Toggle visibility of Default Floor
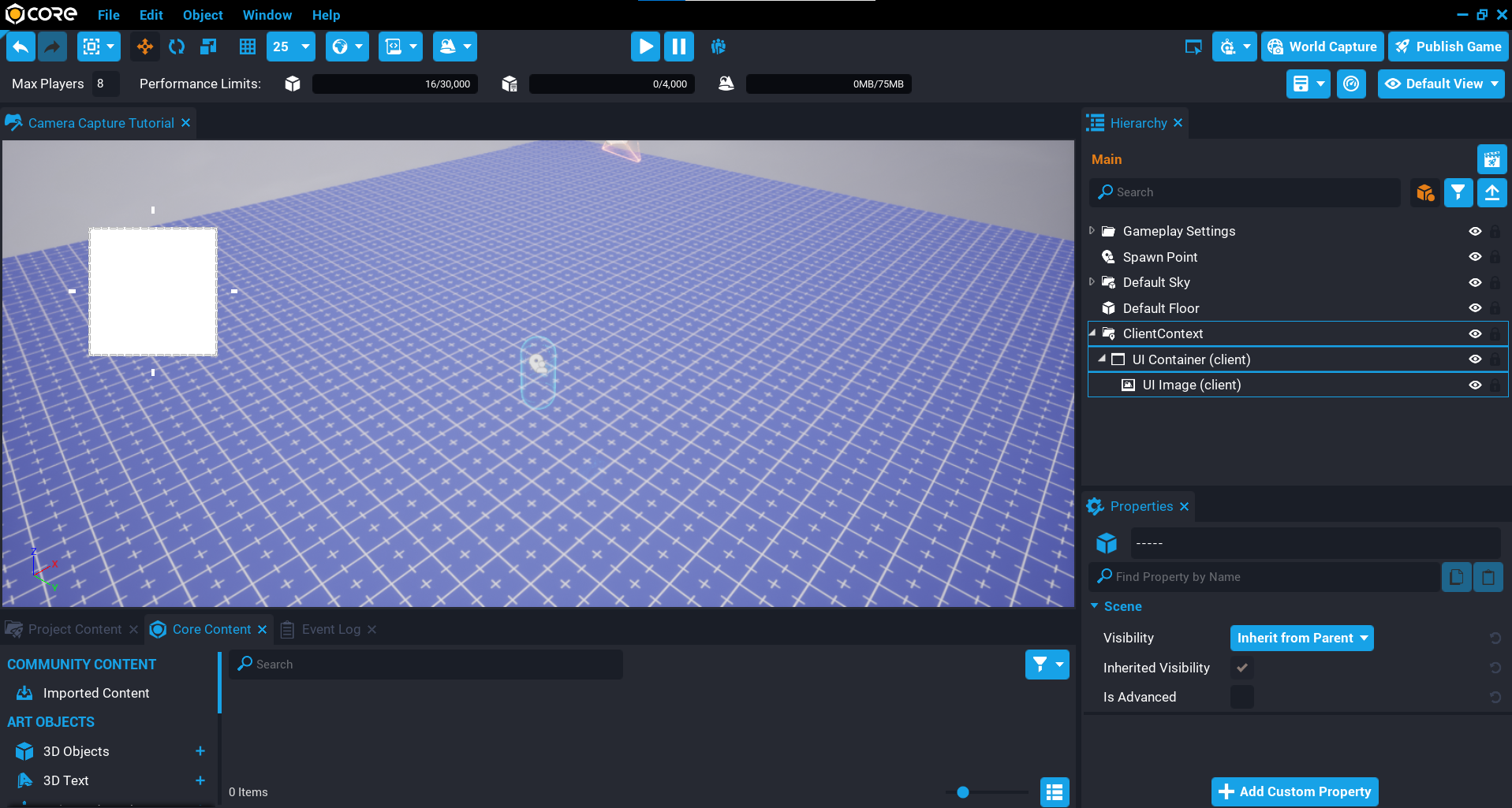The image size is (1512, 808). [x=1475, y=308]
